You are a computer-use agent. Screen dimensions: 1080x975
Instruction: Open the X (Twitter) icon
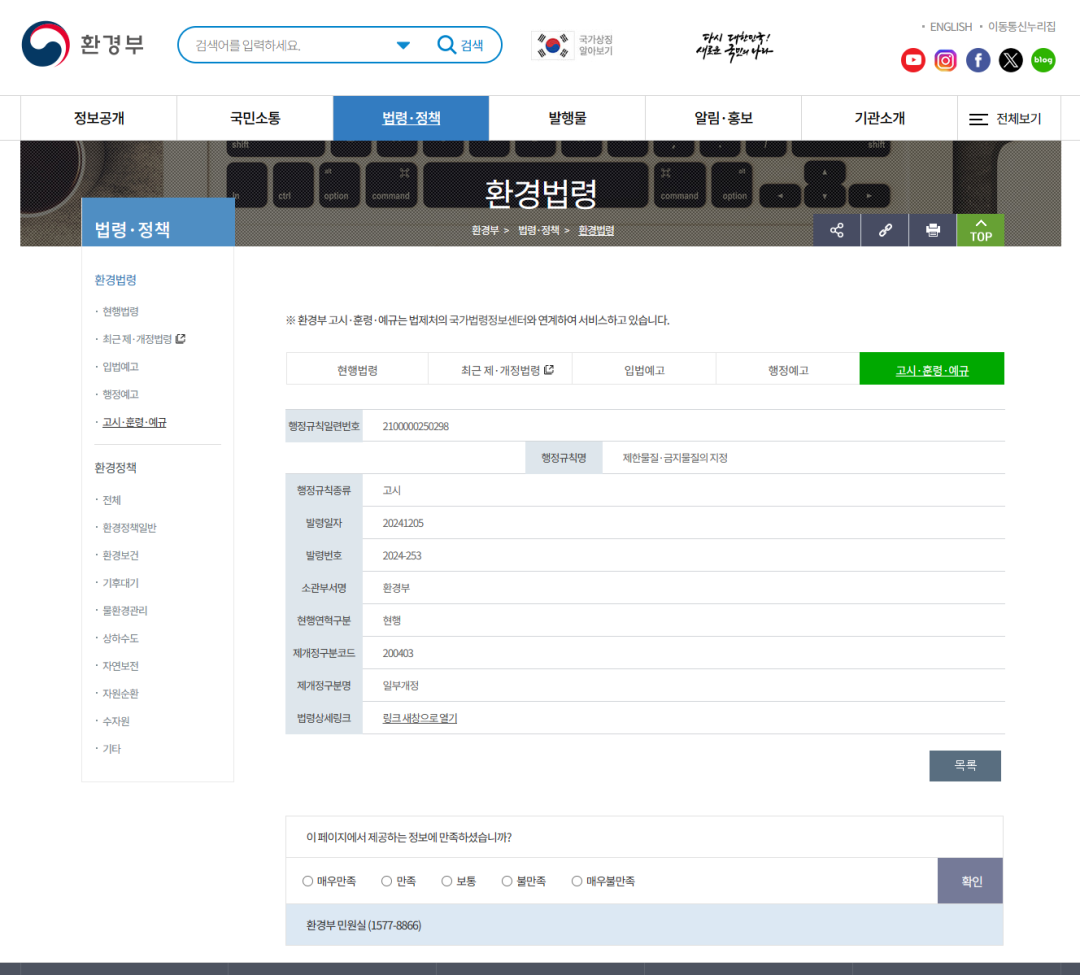point(1010,60)
